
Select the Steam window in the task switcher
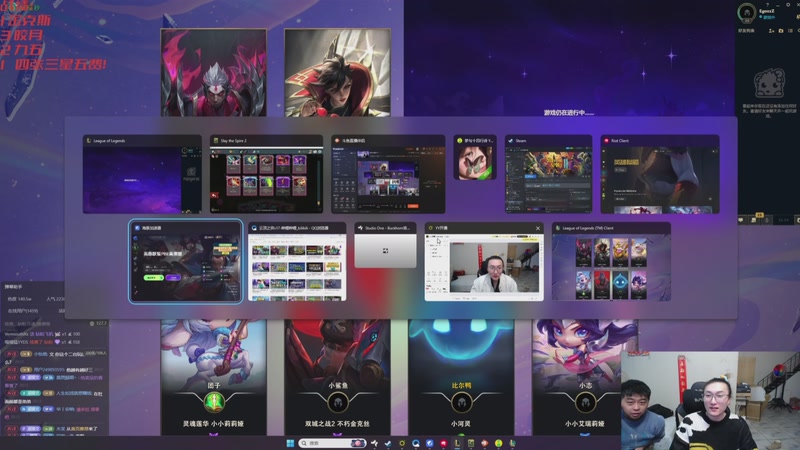548,174
